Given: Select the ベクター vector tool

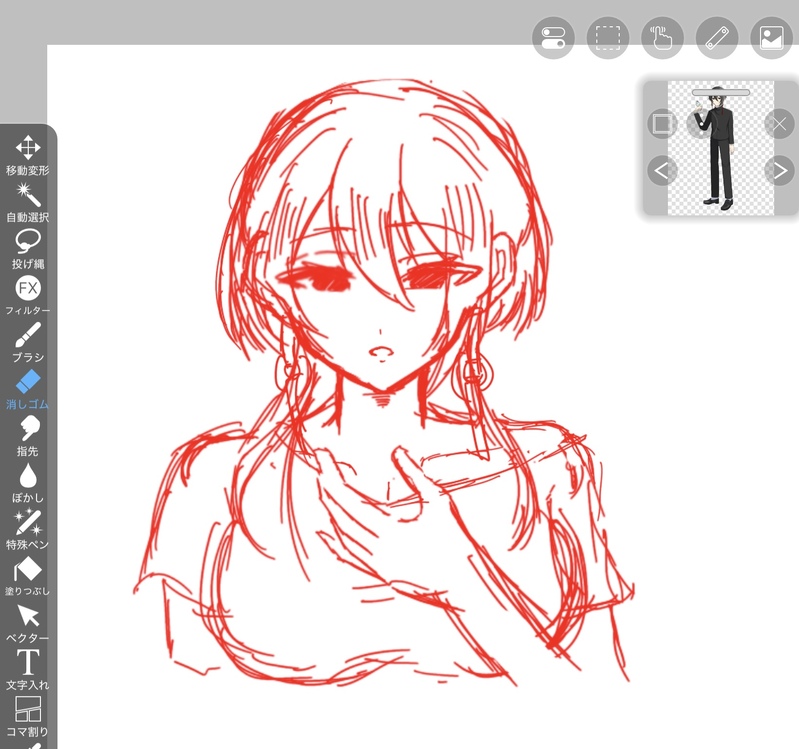Looking at the screenshot, I should click(28, 624).
